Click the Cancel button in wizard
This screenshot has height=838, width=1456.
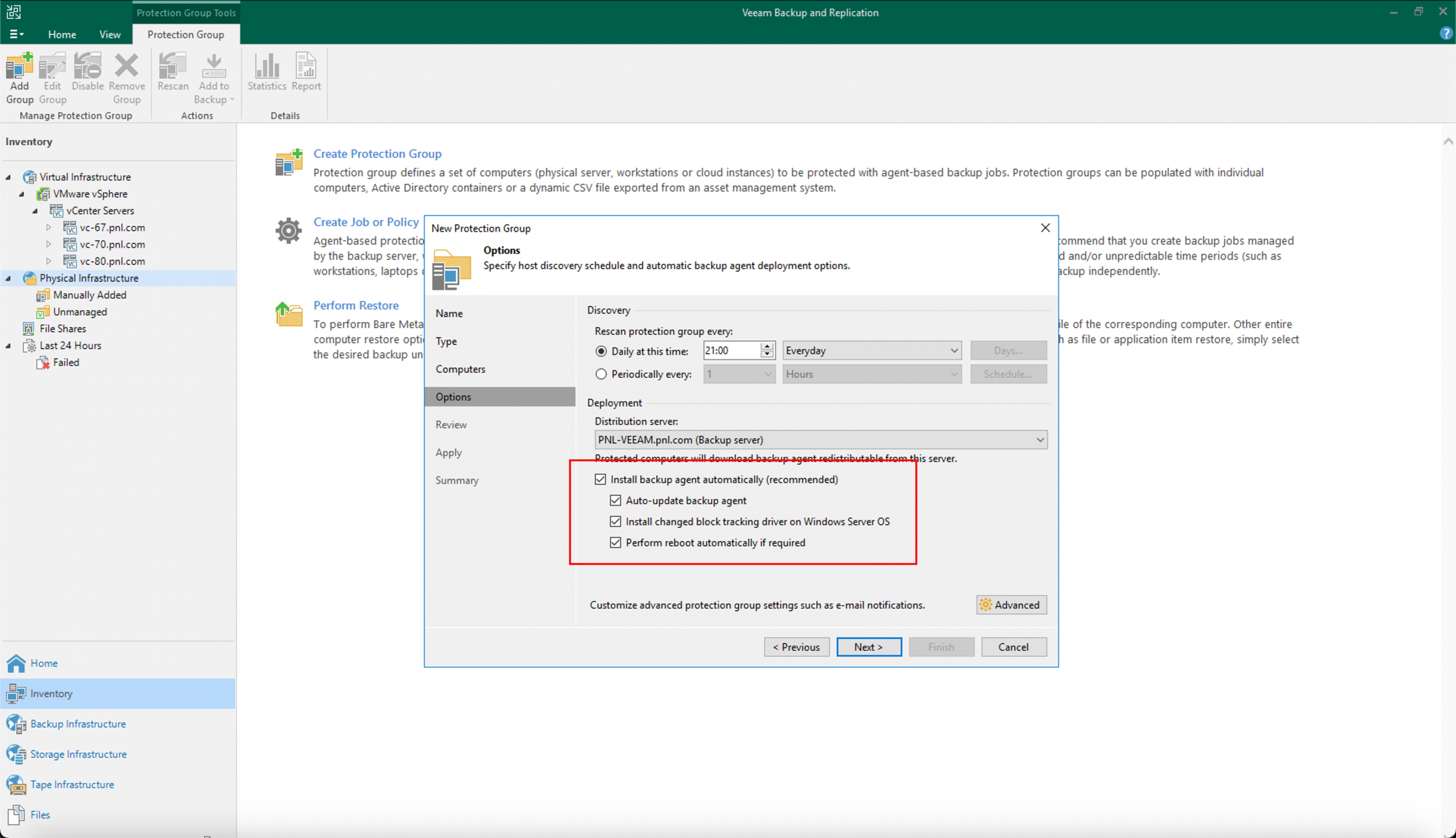point(1014,647)
